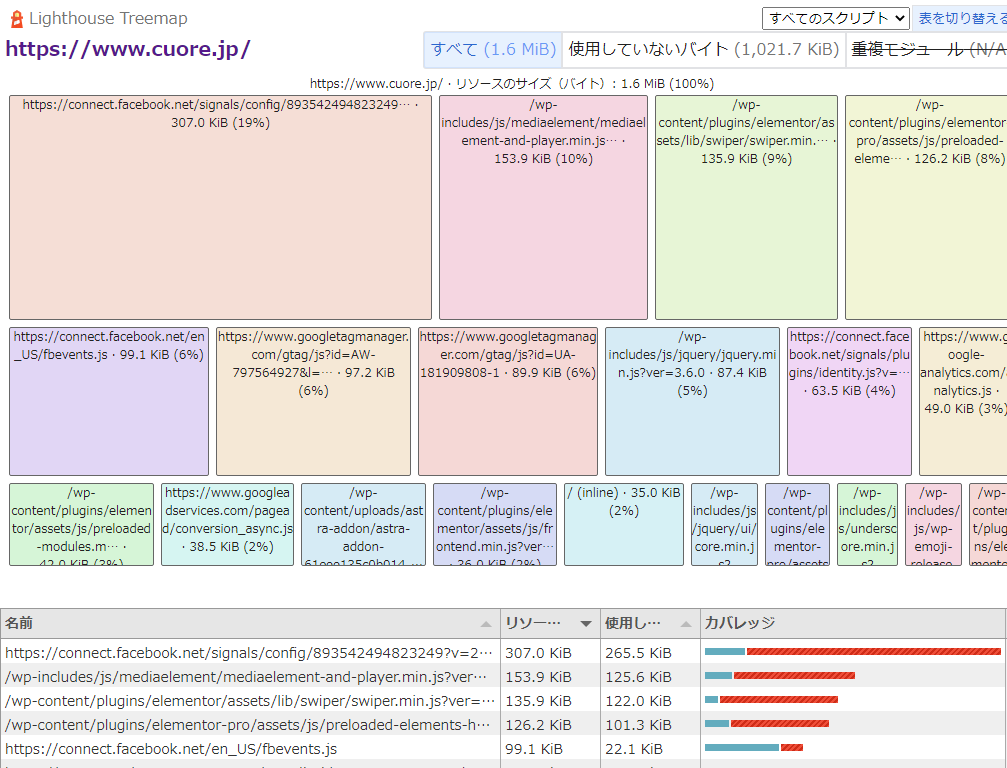
Task: Switch to the すべて (1.6 MiB) tab
Action: 493,49
